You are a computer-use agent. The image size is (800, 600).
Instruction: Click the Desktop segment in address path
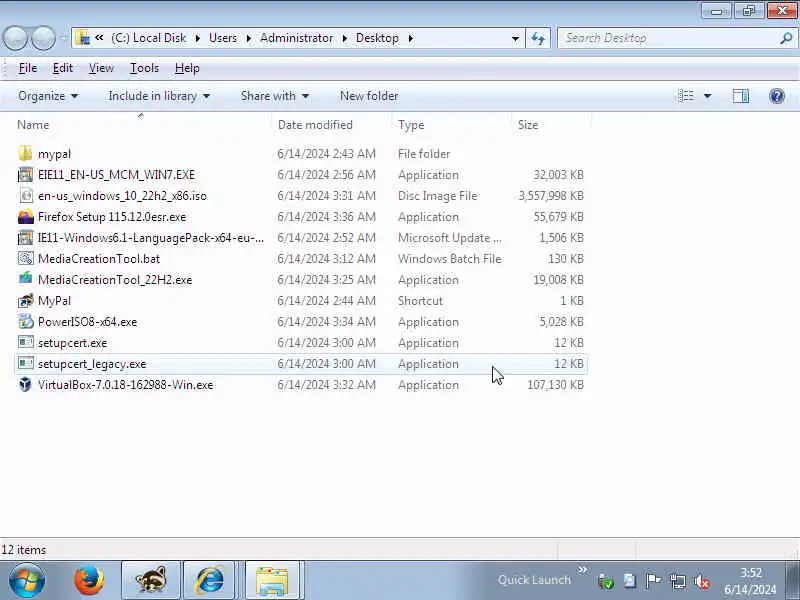pyautogui.click(x=377, y=38)
